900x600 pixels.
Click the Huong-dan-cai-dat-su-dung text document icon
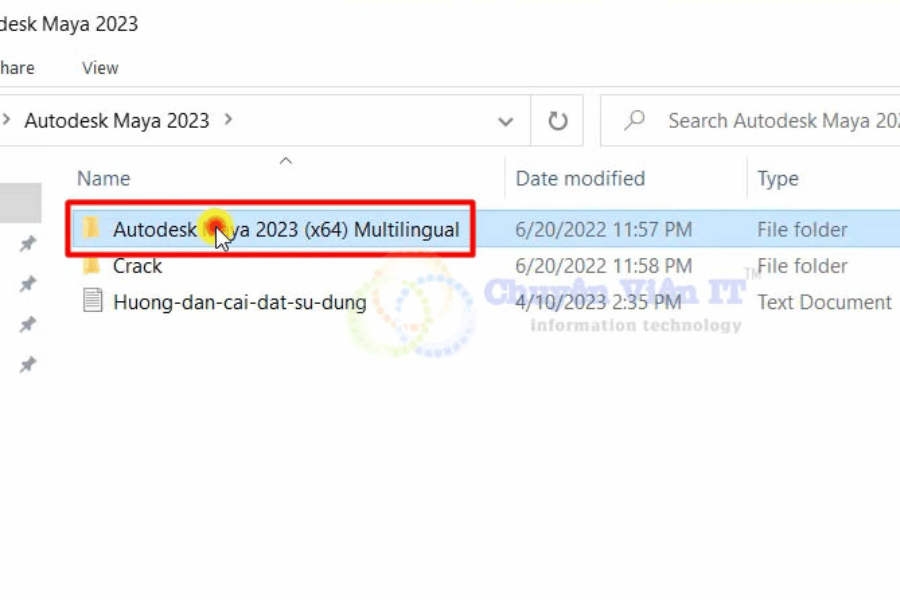(92, 301)
